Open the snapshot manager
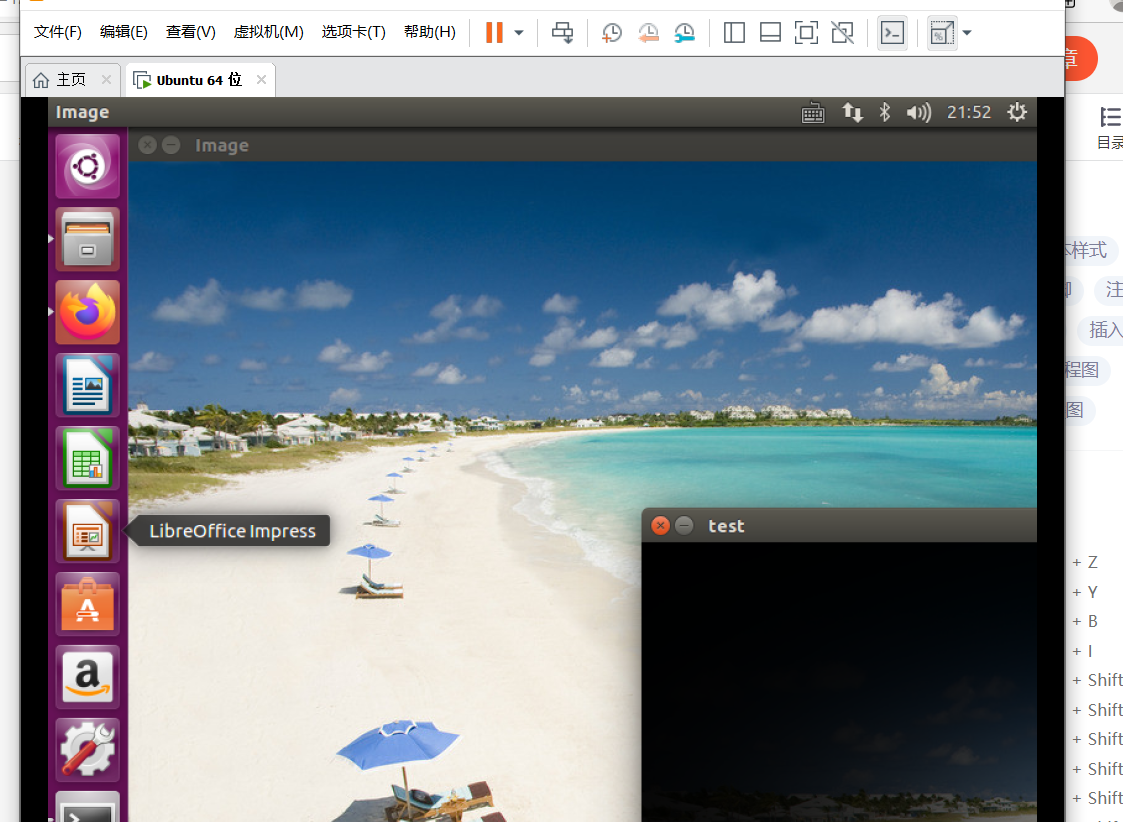 (x=685, y=32)
